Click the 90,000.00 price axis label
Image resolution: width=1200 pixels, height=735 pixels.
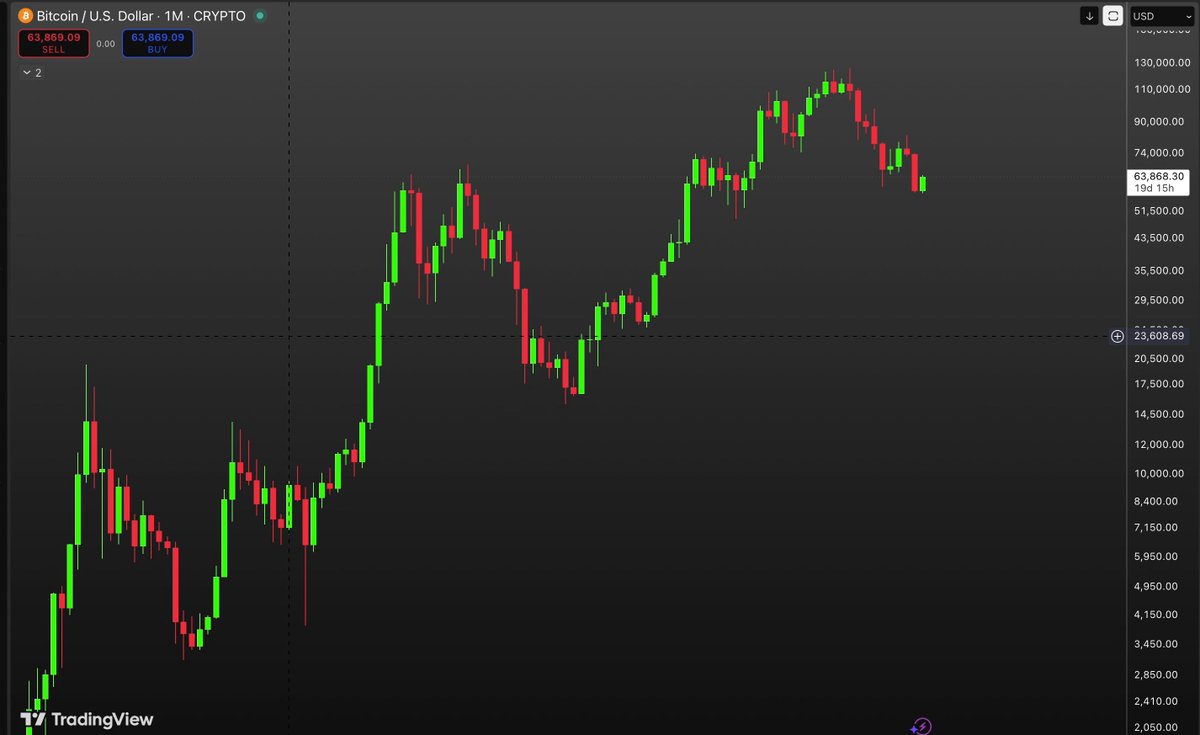[1159, 122]
